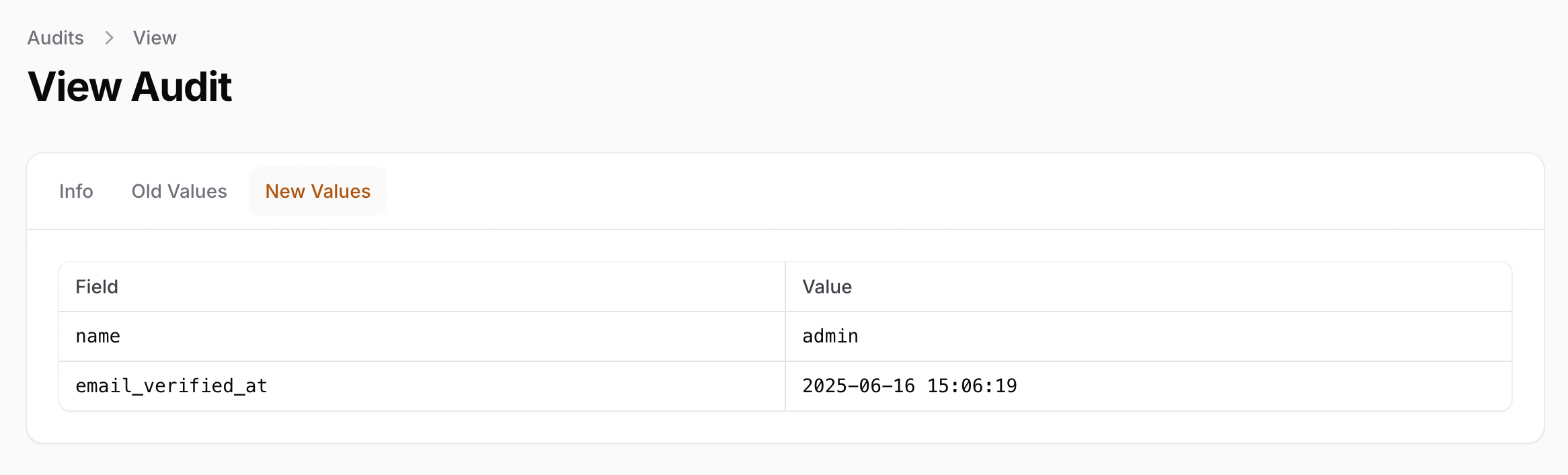Switch to the Info tab
This screenshot has height=475, width=1568.
[x=76, y=191]
